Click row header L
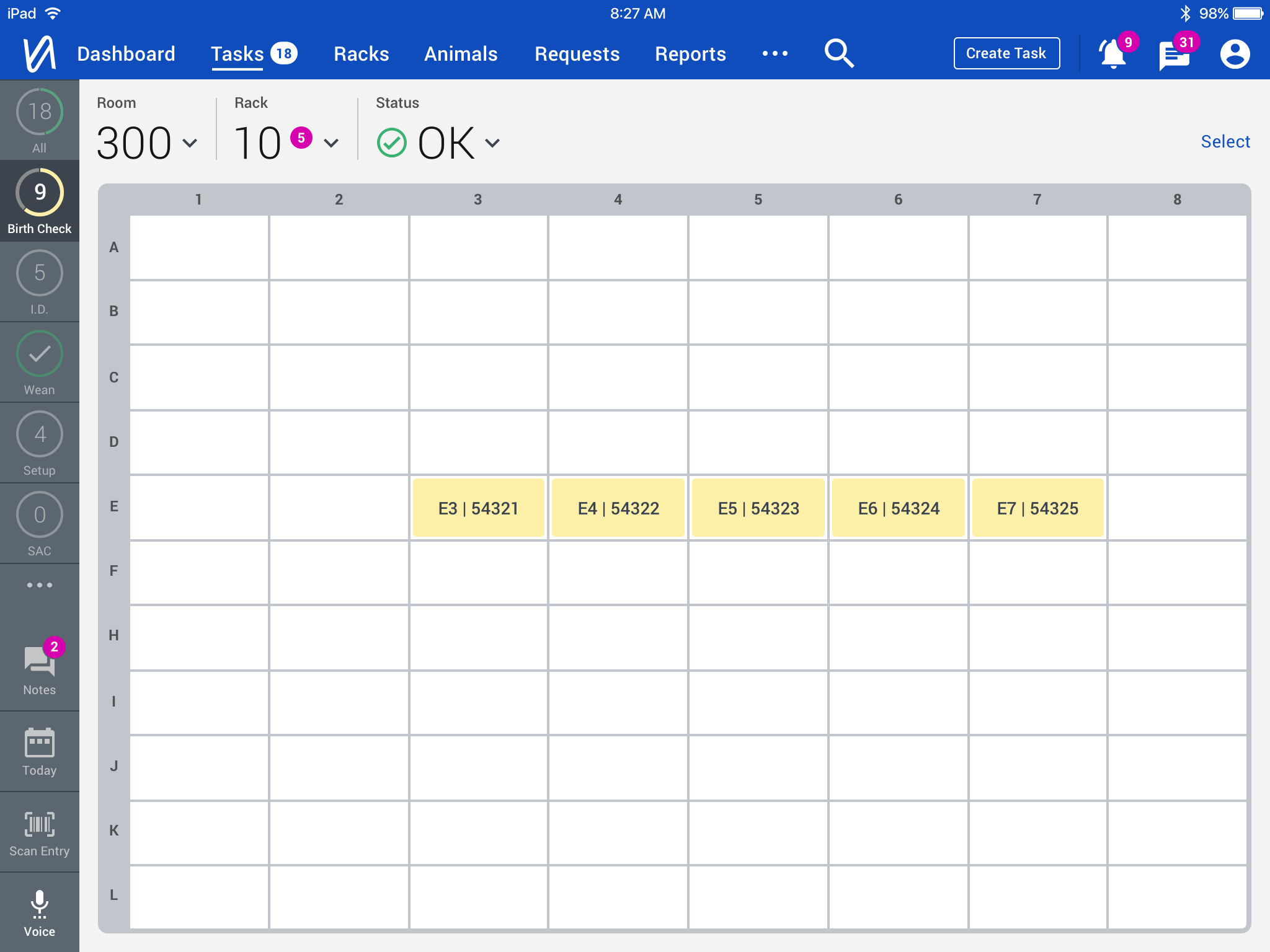 [x=114, y=895]
